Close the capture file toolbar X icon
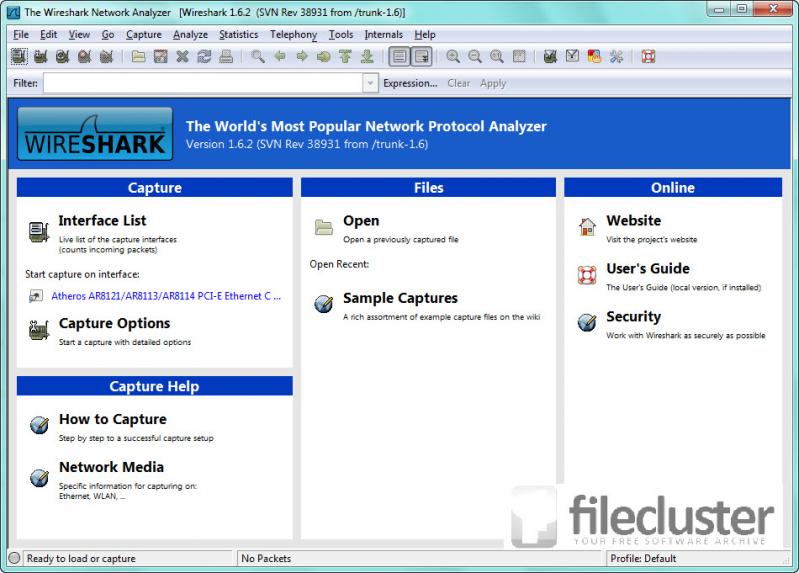Screen dimensions: 799x573 (182, 56)
